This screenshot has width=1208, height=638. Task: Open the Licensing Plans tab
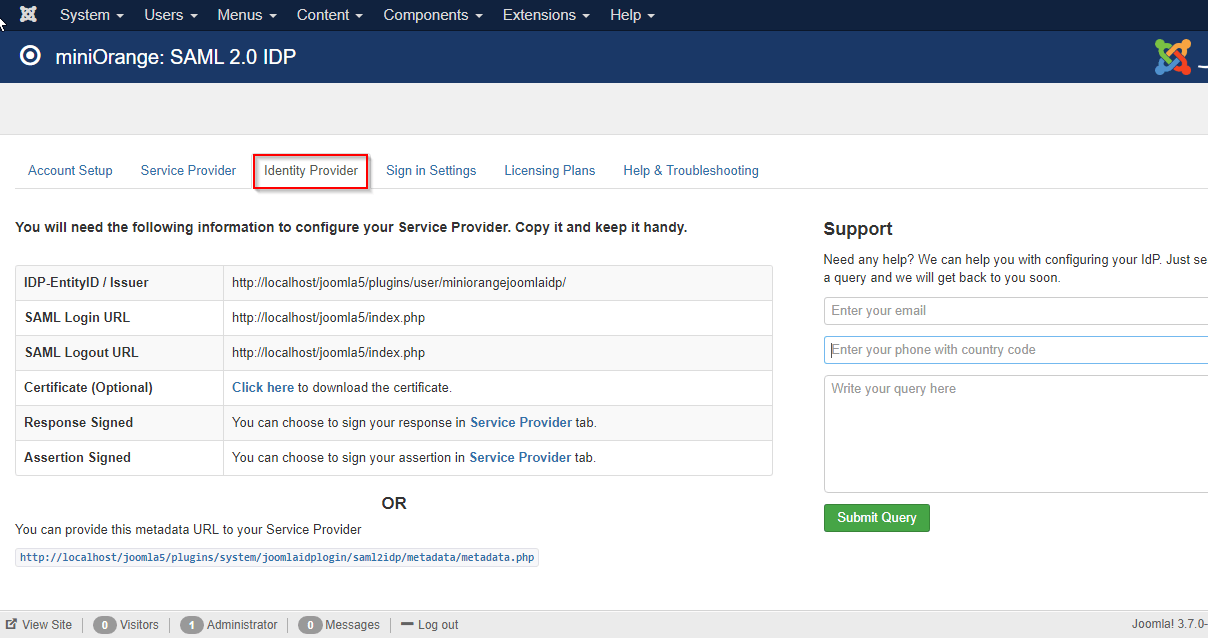(x=550, y=171)
